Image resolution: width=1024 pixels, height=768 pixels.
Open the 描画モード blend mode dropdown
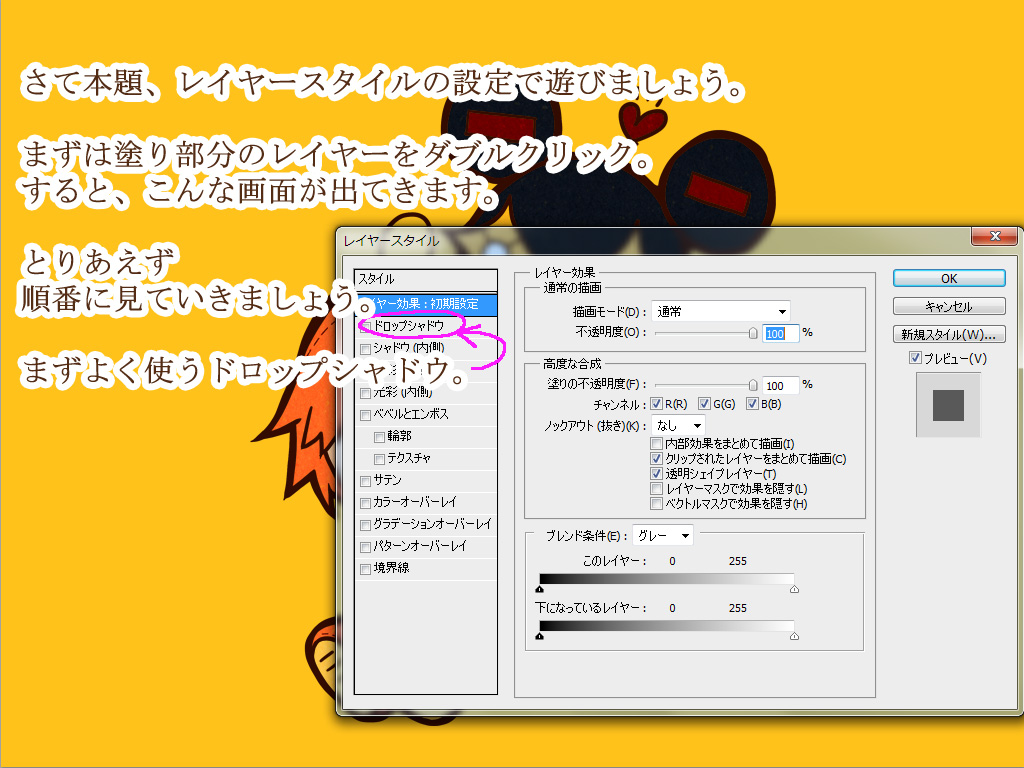pyautogui.click(x=720, y=312)
